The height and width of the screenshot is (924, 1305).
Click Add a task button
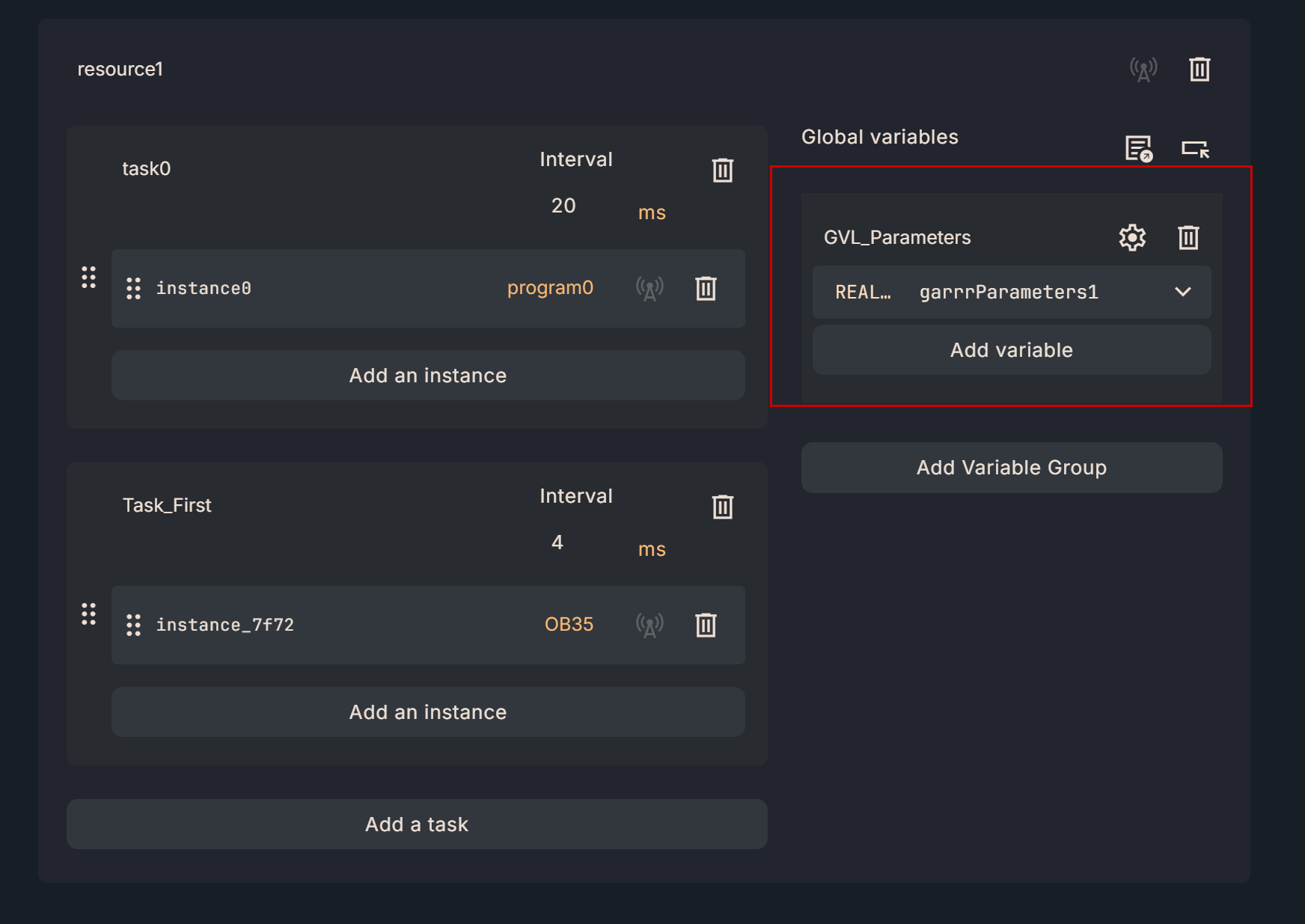pyautogui.click(x=417, y=824)
